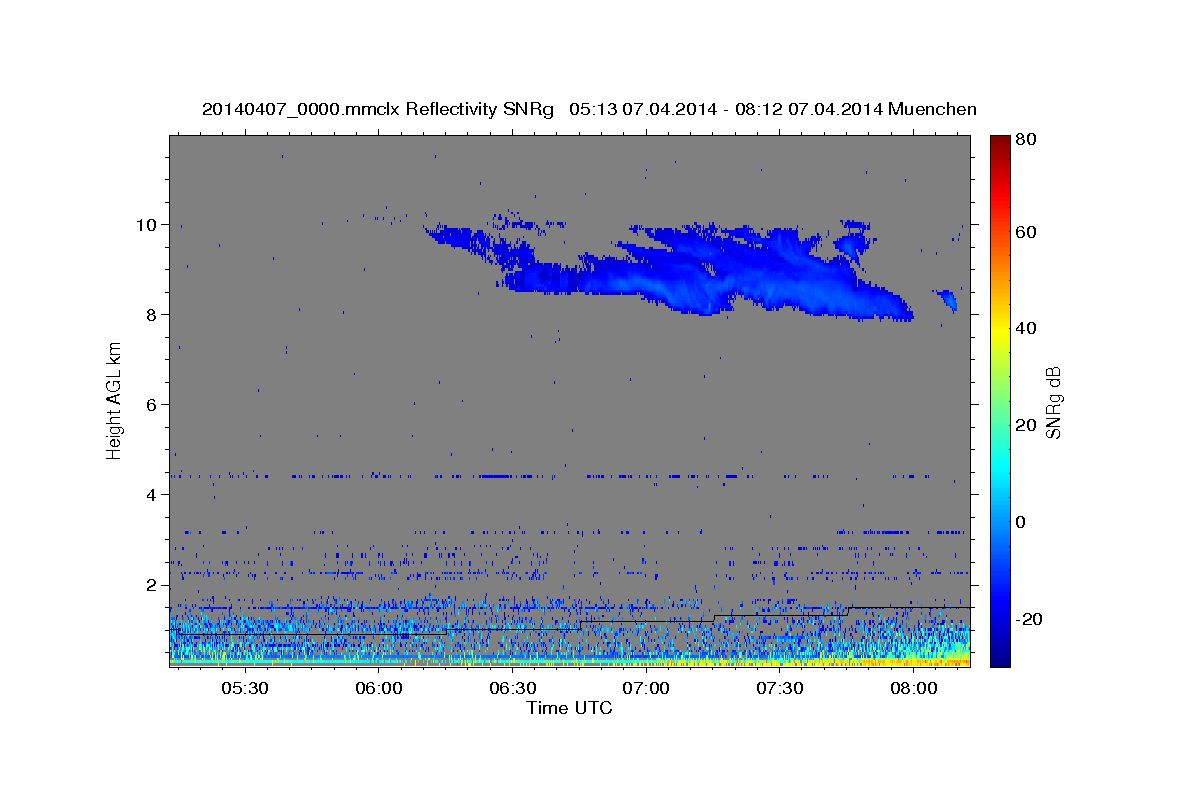
Task: Click the colorbar value 40
Action: (x=1025, y=328)
